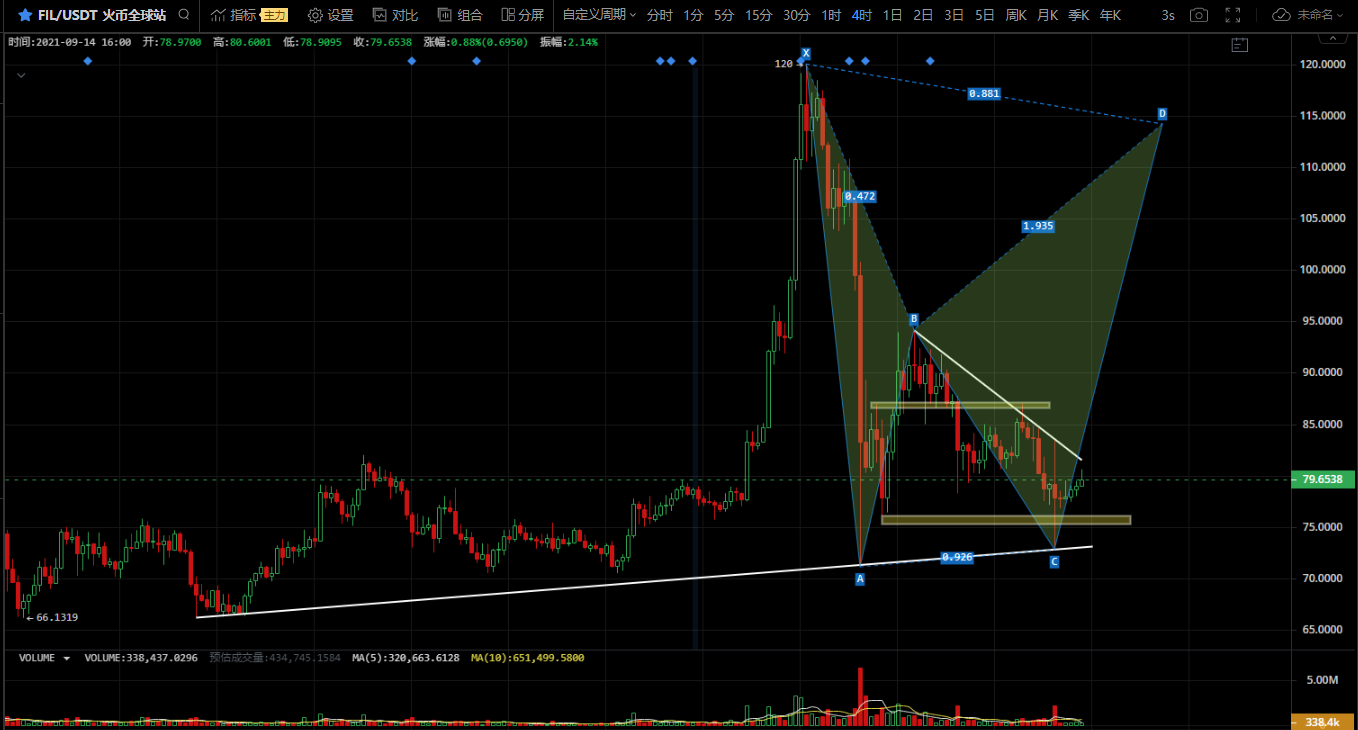Click the 预估成交量 estimated volume readout
The height and width of the screenshot is (730, 1358).
click(x=275, y=658)
